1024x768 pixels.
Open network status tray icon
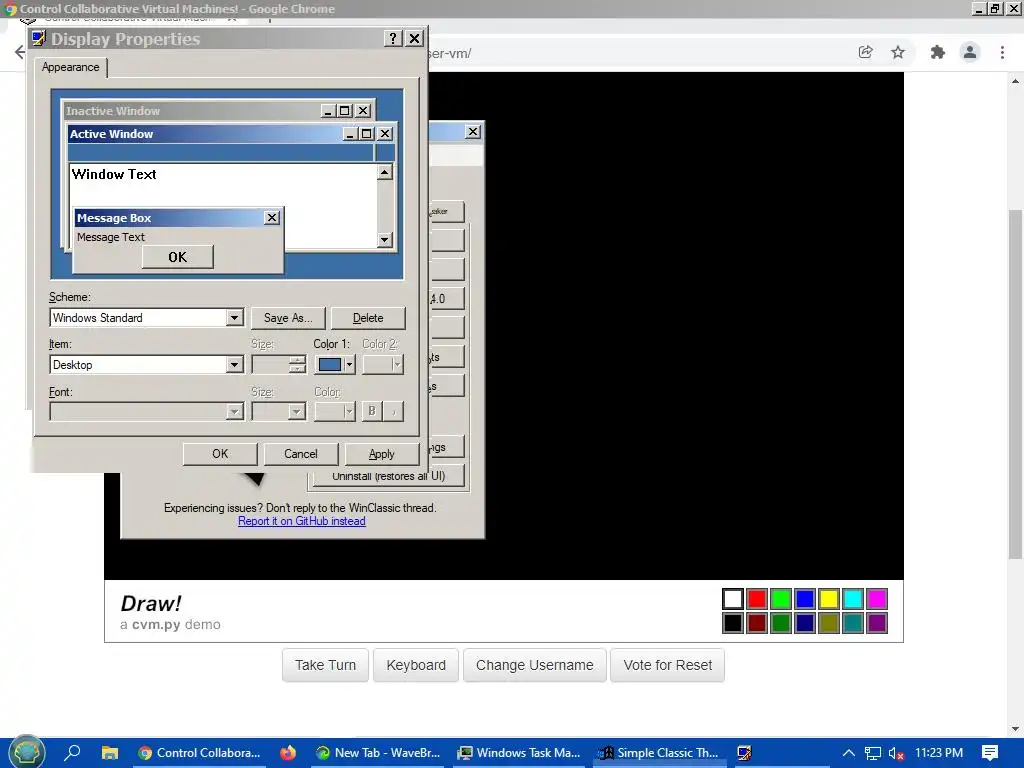872,753
